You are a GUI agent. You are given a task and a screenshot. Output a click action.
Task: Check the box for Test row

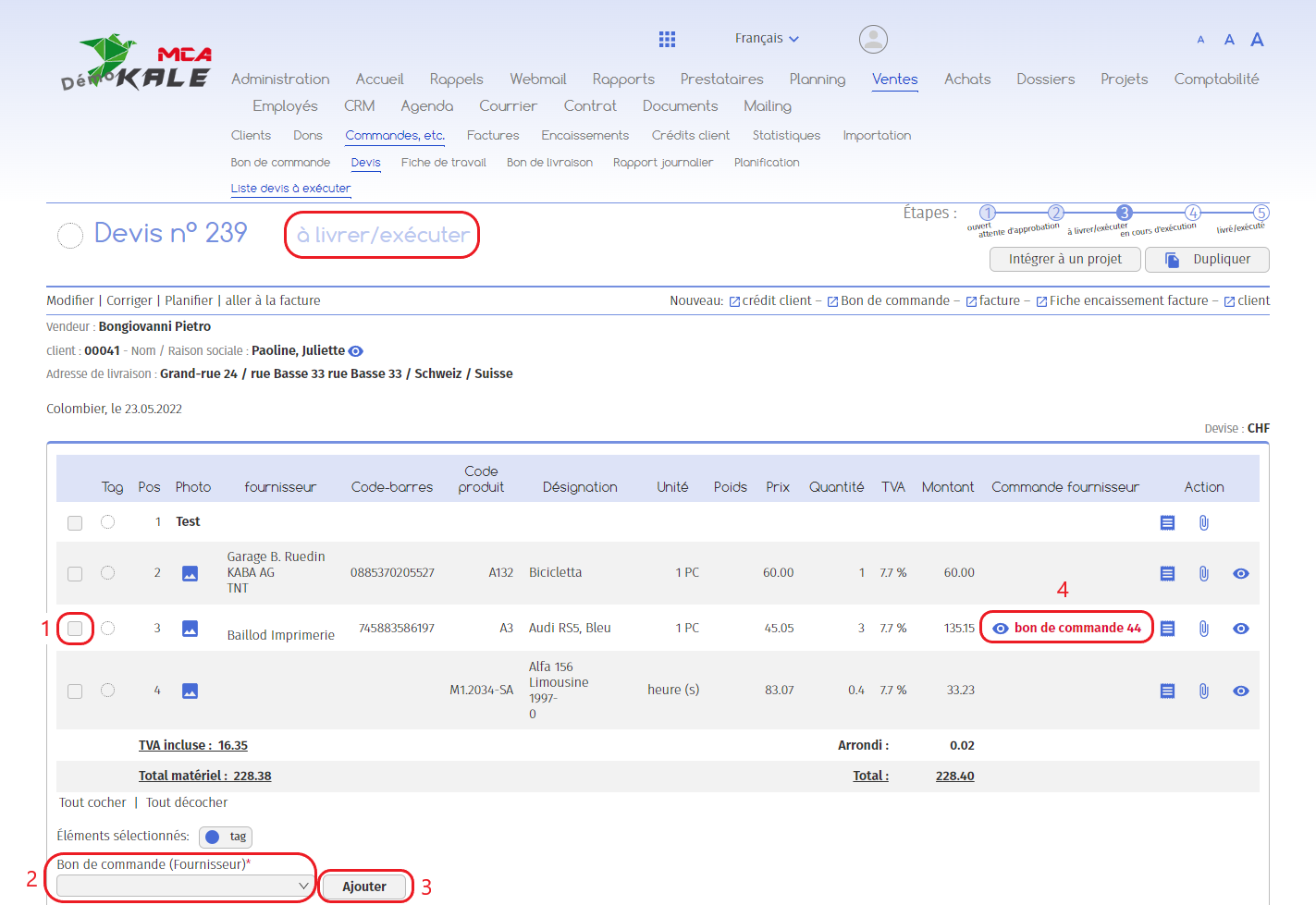75,523
